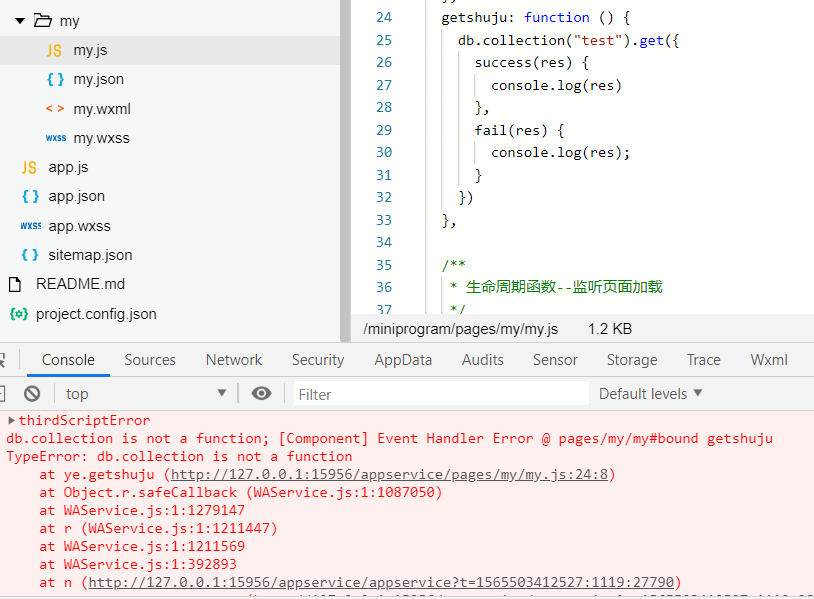Click the config icon beside project.config.json
The width and height of the screenshot is (814, 599).
tap(19, 314)
